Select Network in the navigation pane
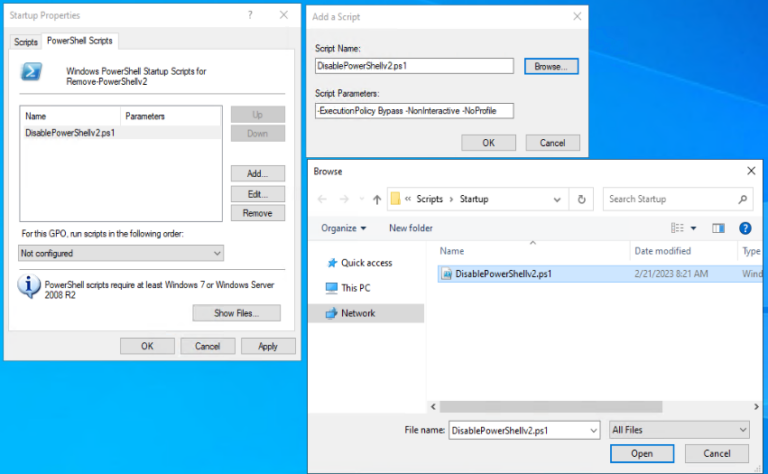Screen dimensions: 768x474 [x=366, y=313]
